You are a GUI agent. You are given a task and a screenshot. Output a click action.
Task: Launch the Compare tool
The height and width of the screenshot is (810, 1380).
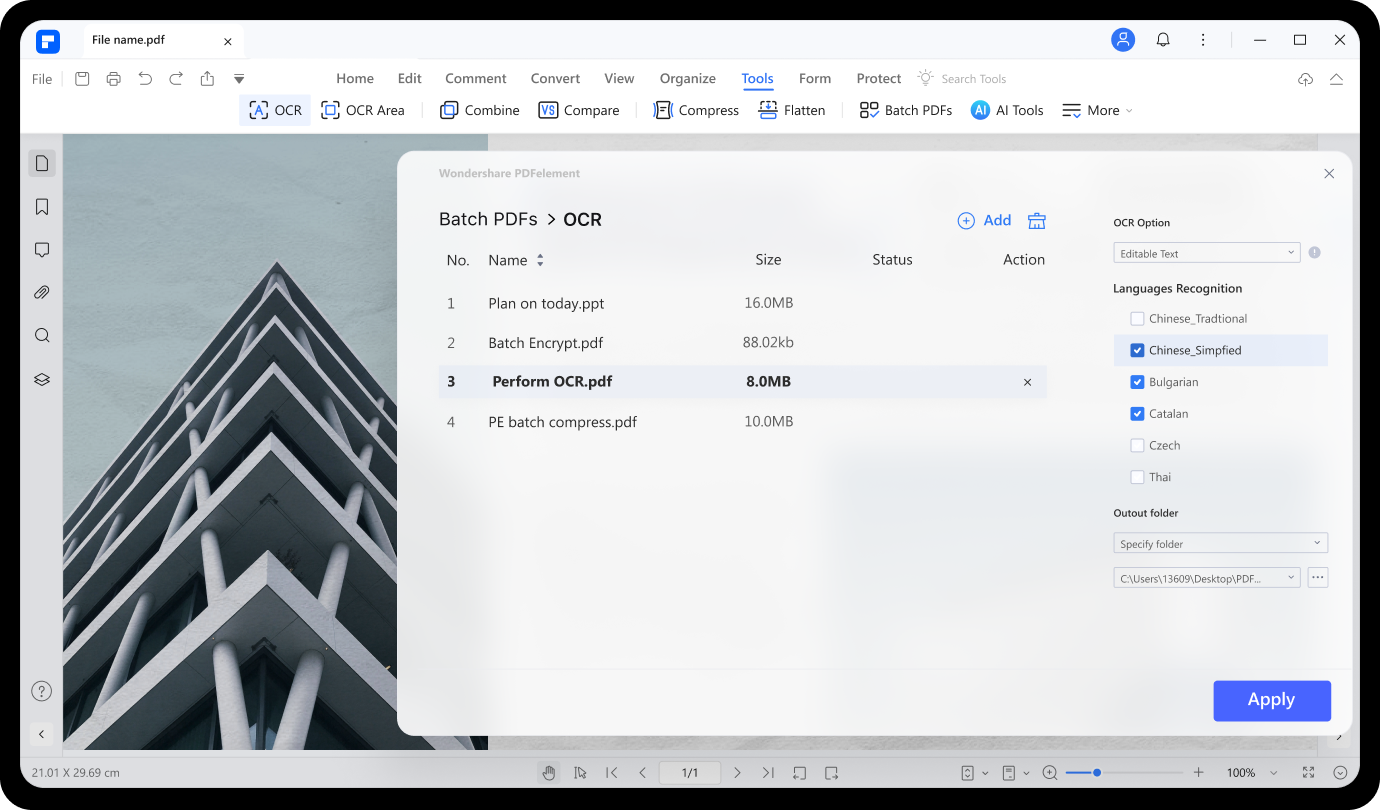(x=578, y=110)
